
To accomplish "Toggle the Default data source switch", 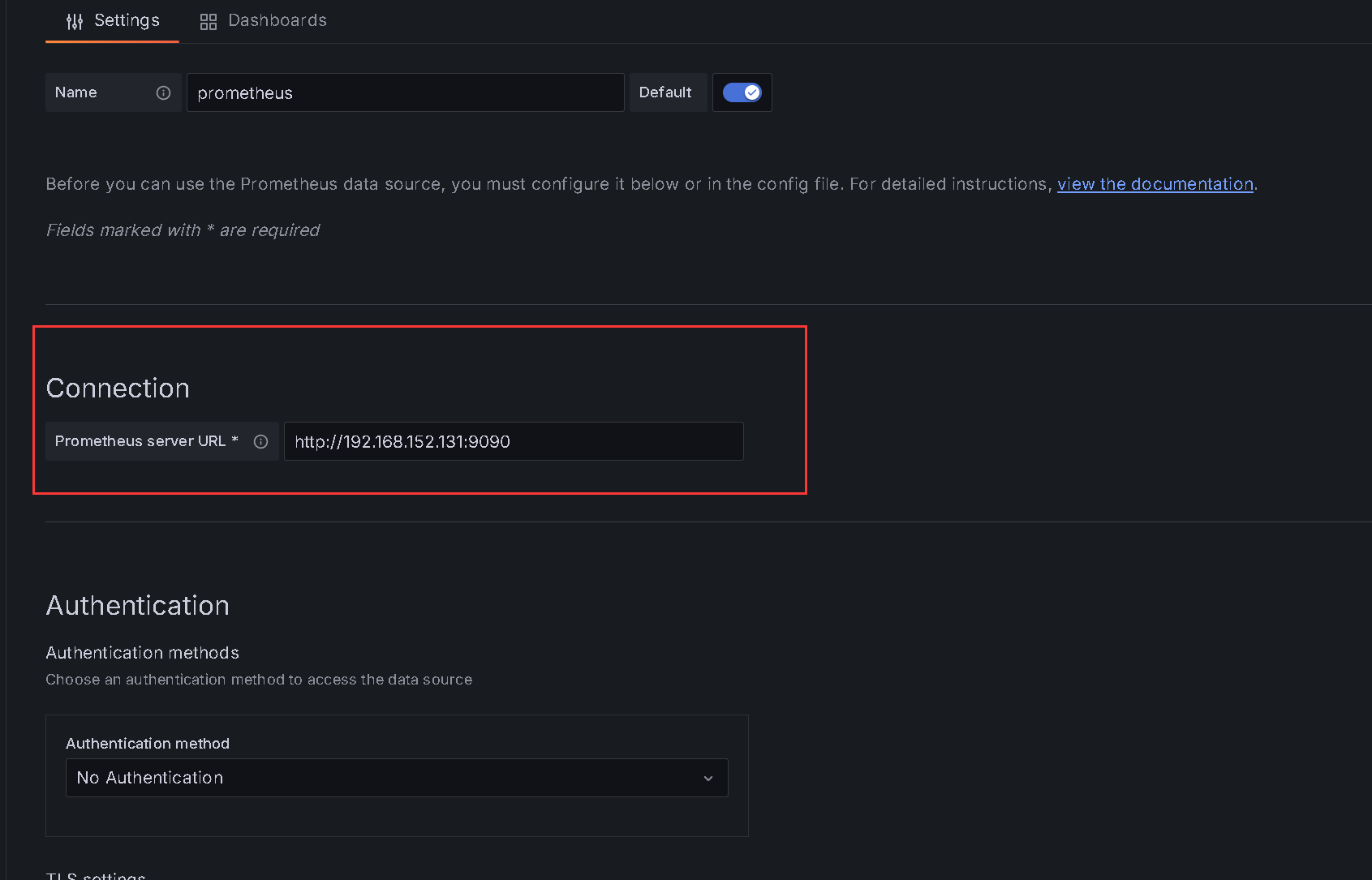I will click(x=742, y=92).
